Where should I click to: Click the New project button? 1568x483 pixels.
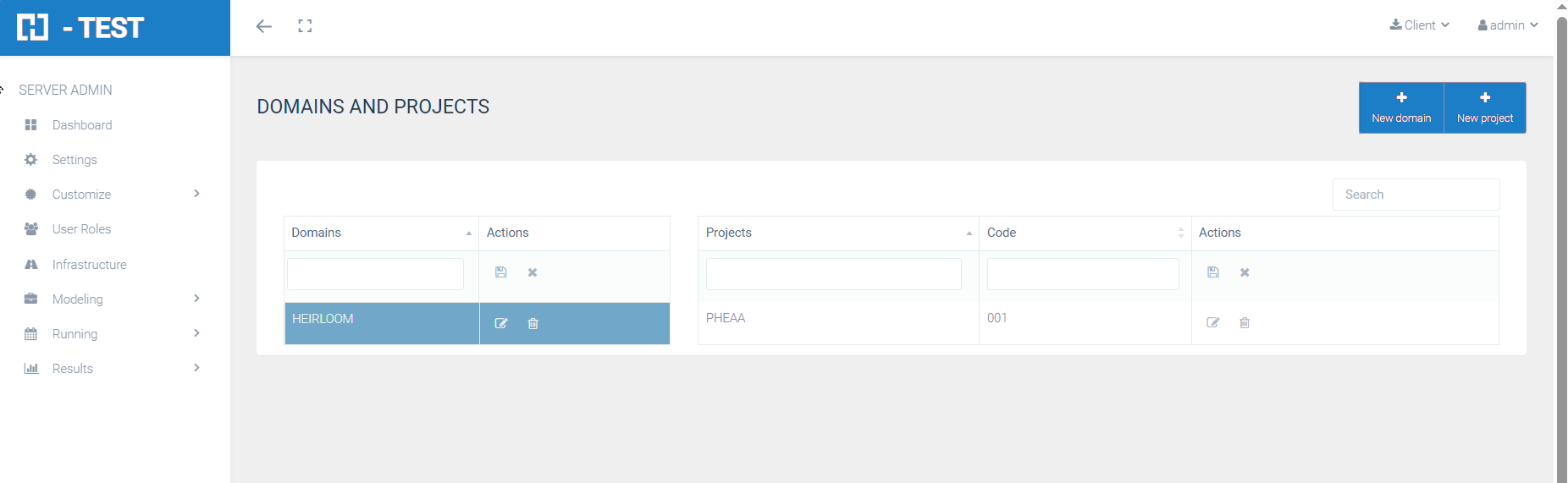pyautogui.click(x=1485, y=107)
